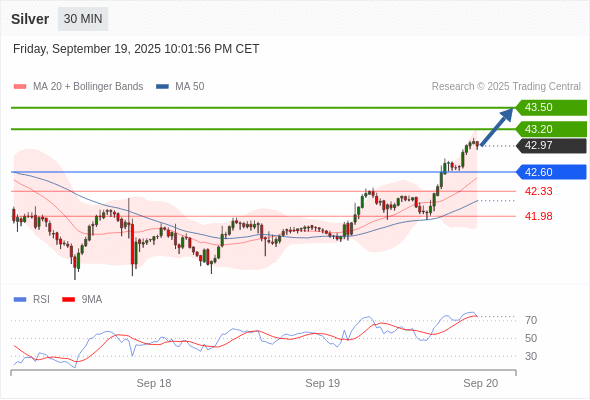Click the RSI legend label

point(41,300)
